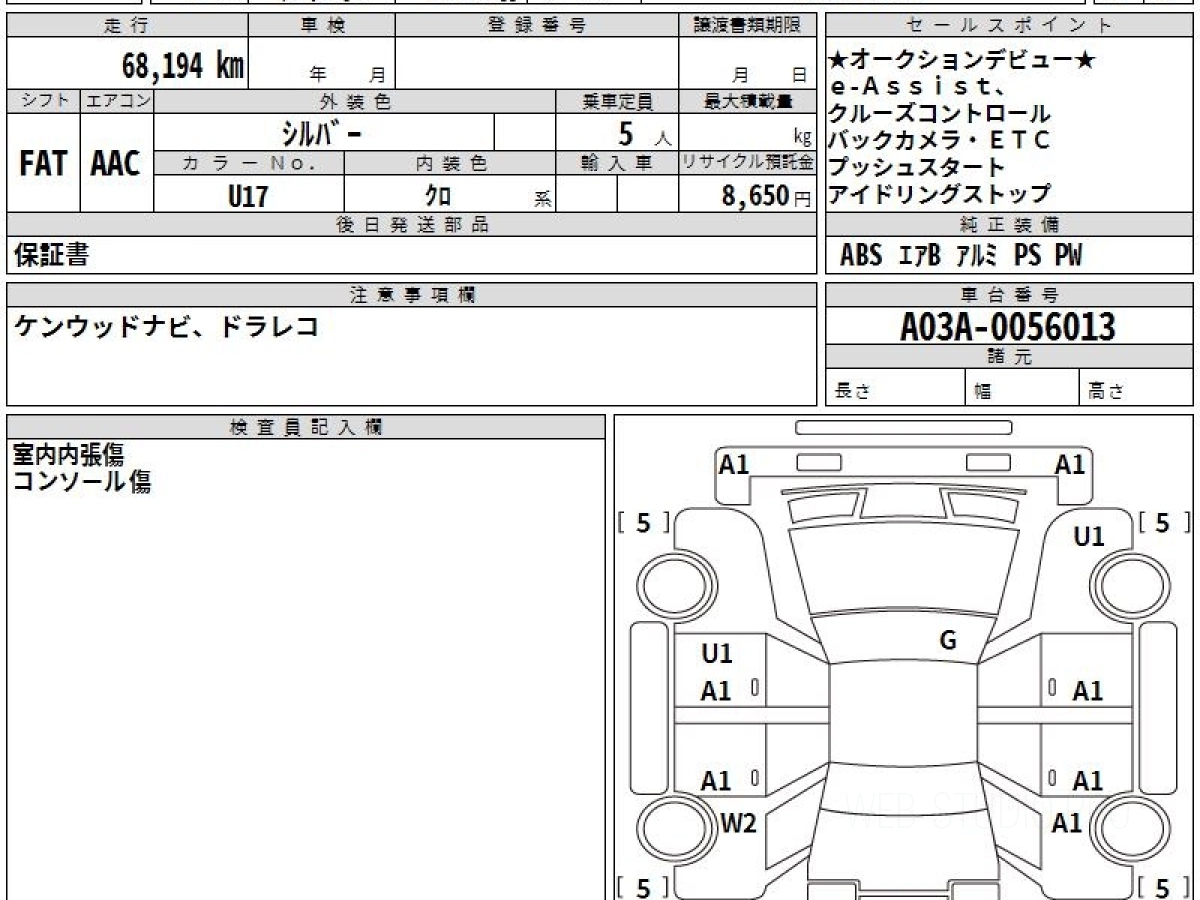Click the 内装色 label
Screen dimensions: 1200x900
click(450, 163)
